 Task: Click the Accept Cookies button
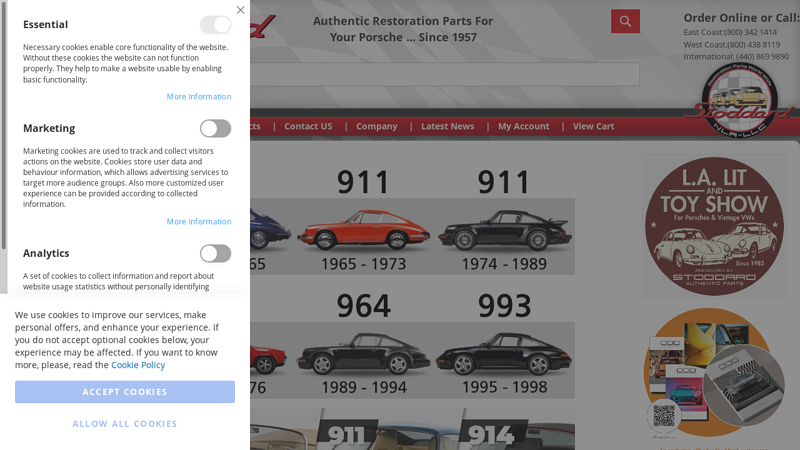point(125,392)
